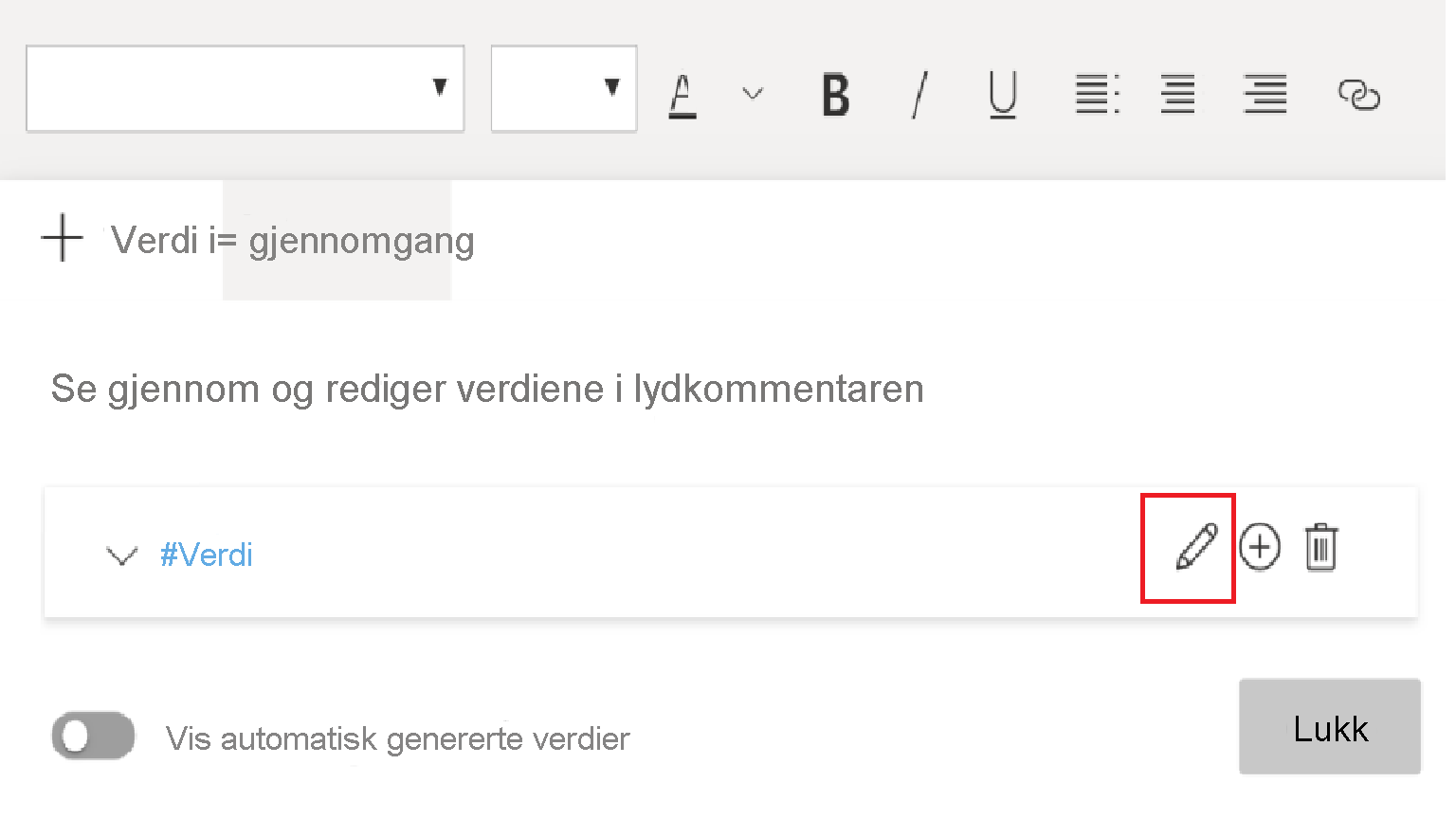Select the #Verdi value link
The width and height of the screenshot is (1456, 819).
tap(207, 555)
